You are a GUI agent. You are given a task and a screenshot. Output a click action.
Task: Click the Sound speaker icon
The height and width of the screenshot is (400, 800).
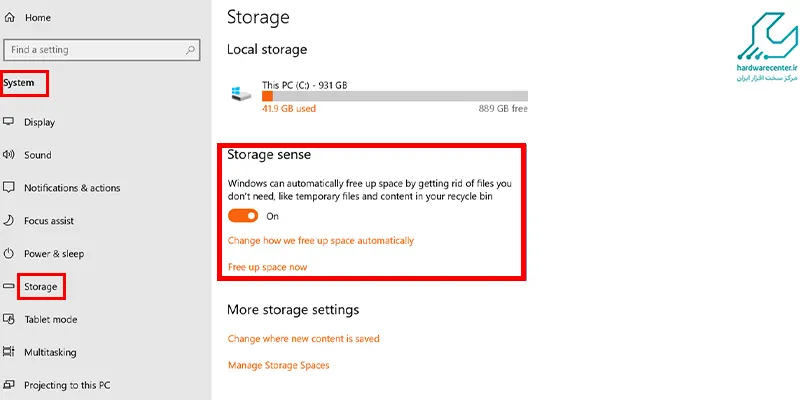[x=9, y=155]
